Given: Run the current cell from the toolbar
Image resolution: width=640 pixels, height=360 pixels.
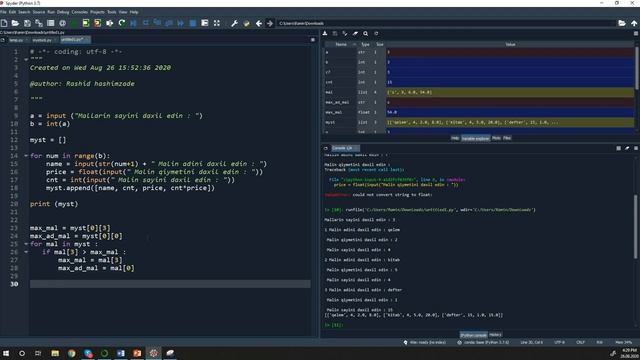Looking at the screenshot, I should tap(86, 23).
